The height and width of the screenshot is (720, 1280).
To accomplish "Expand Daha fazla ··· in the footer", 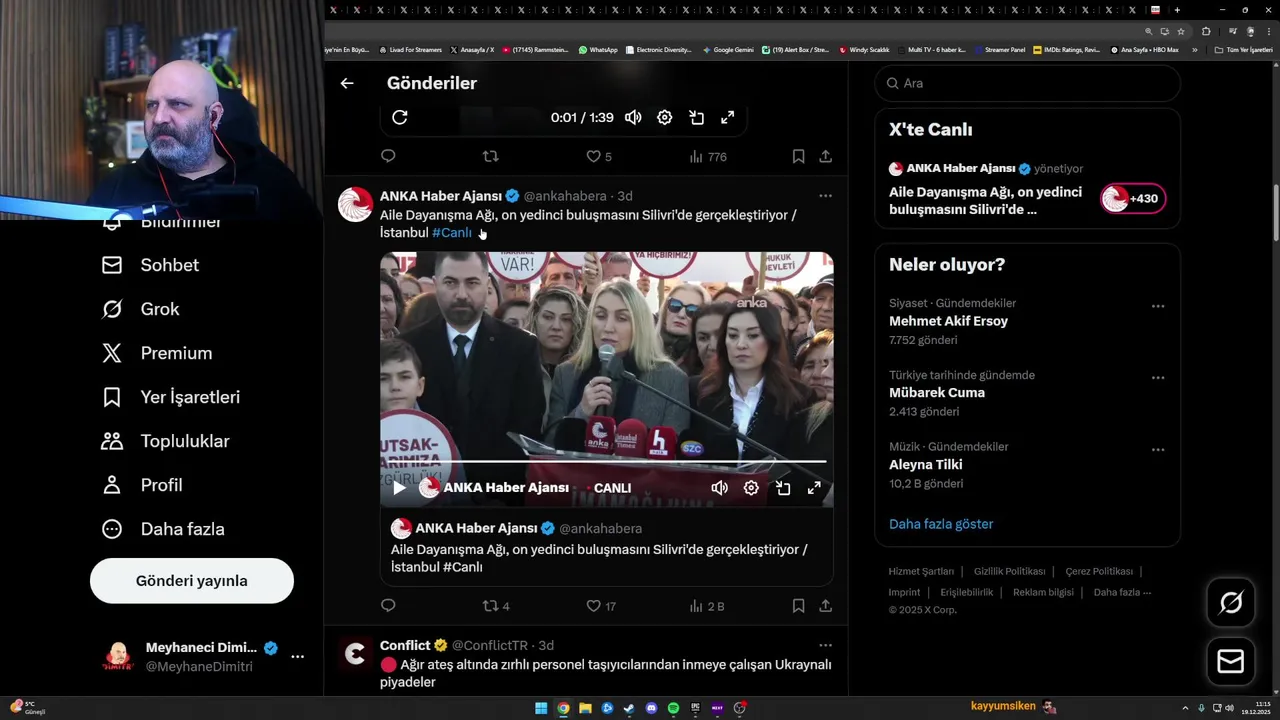I will [1122, 592].
